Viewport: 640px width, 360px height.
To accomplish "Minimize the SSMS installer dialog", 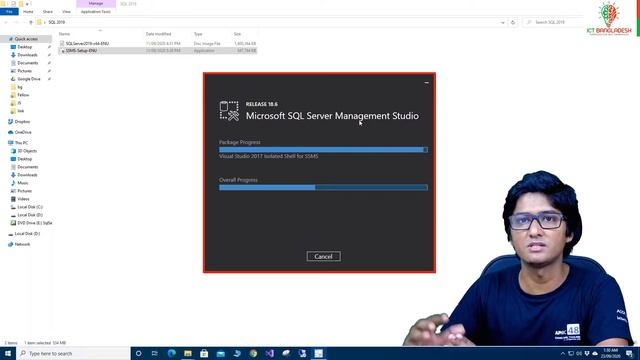I will 427,82.
